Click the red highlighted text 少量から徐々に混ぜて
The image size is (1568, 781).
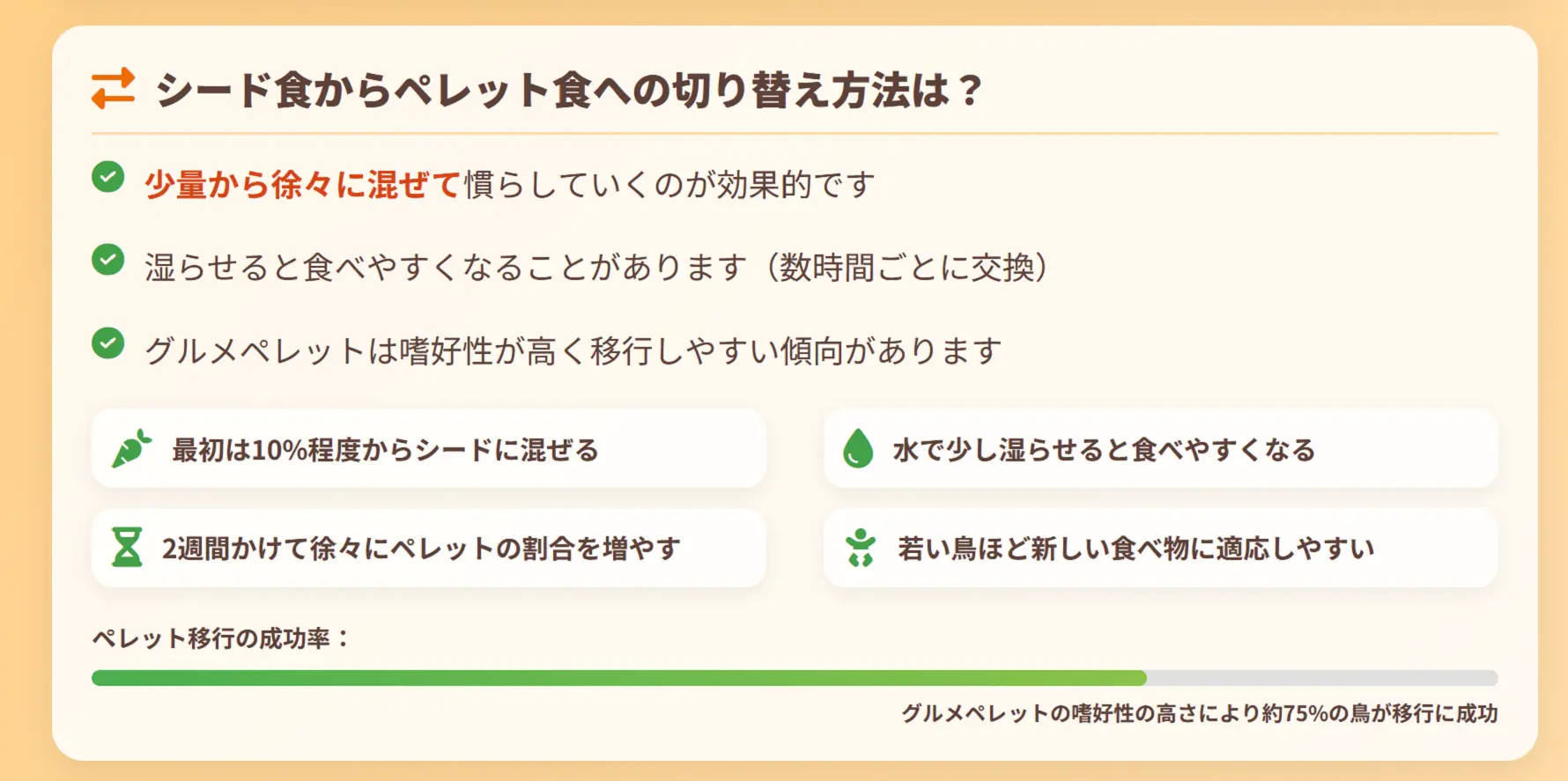302,185
